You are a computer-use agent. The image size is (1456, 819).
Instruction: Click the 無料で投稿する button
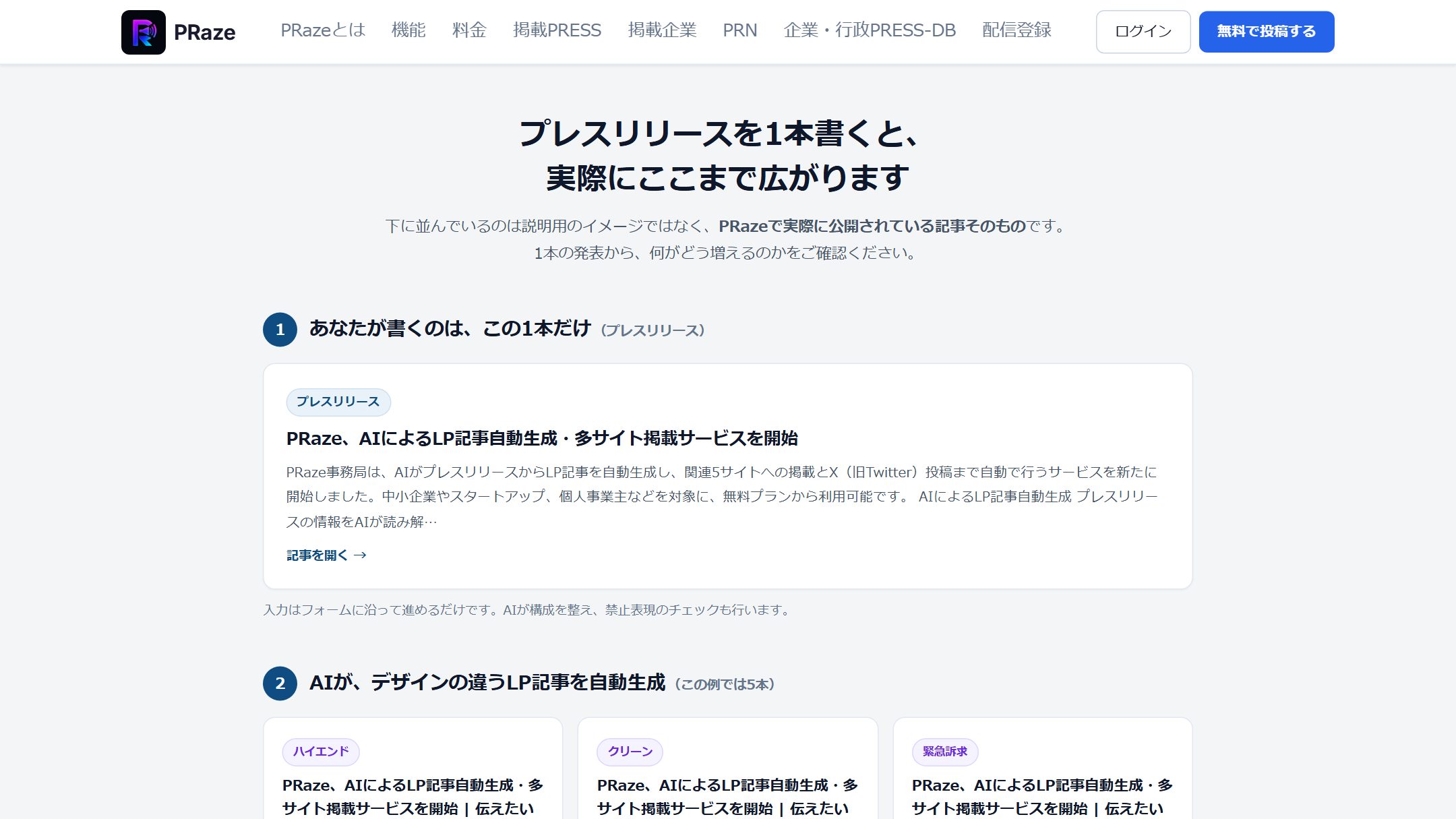pos(1267,32)
